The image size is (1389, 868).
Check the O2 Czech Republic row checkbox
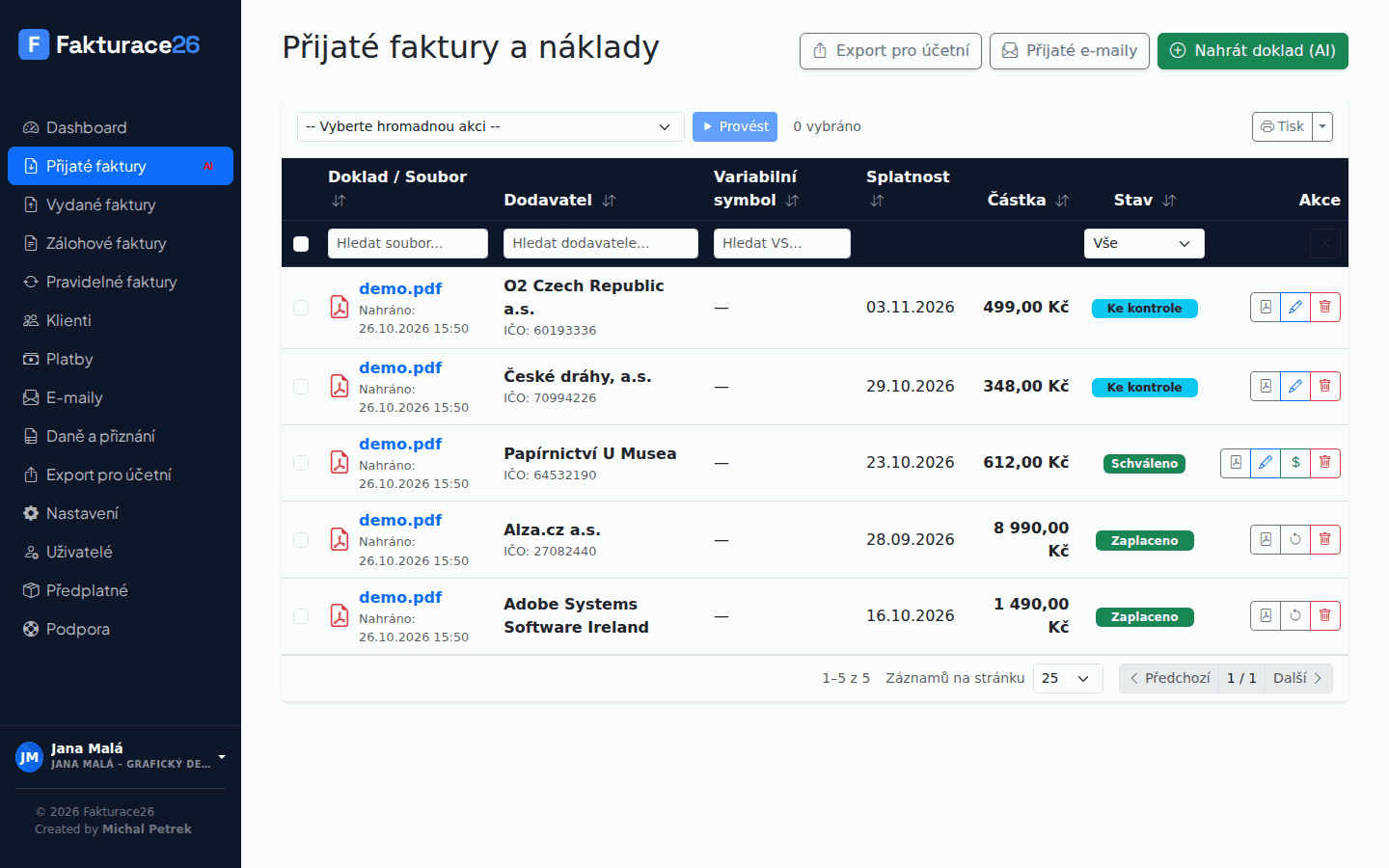point(301,308)
